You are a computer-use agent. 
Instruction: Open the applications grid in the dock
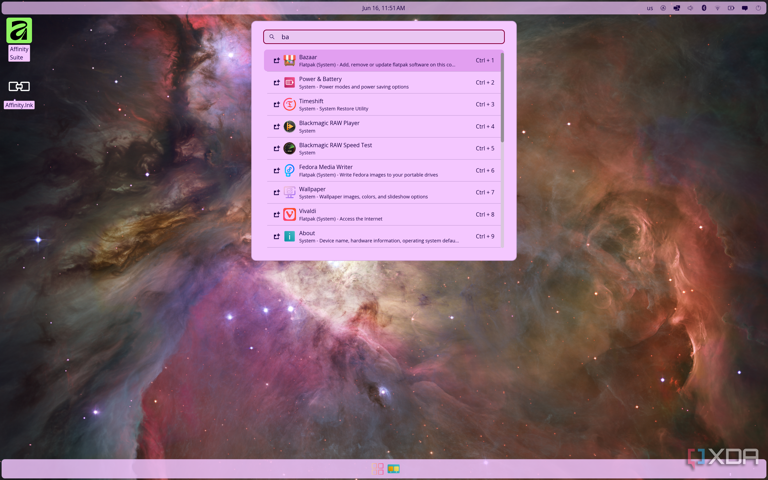click(x=378, y=469)
